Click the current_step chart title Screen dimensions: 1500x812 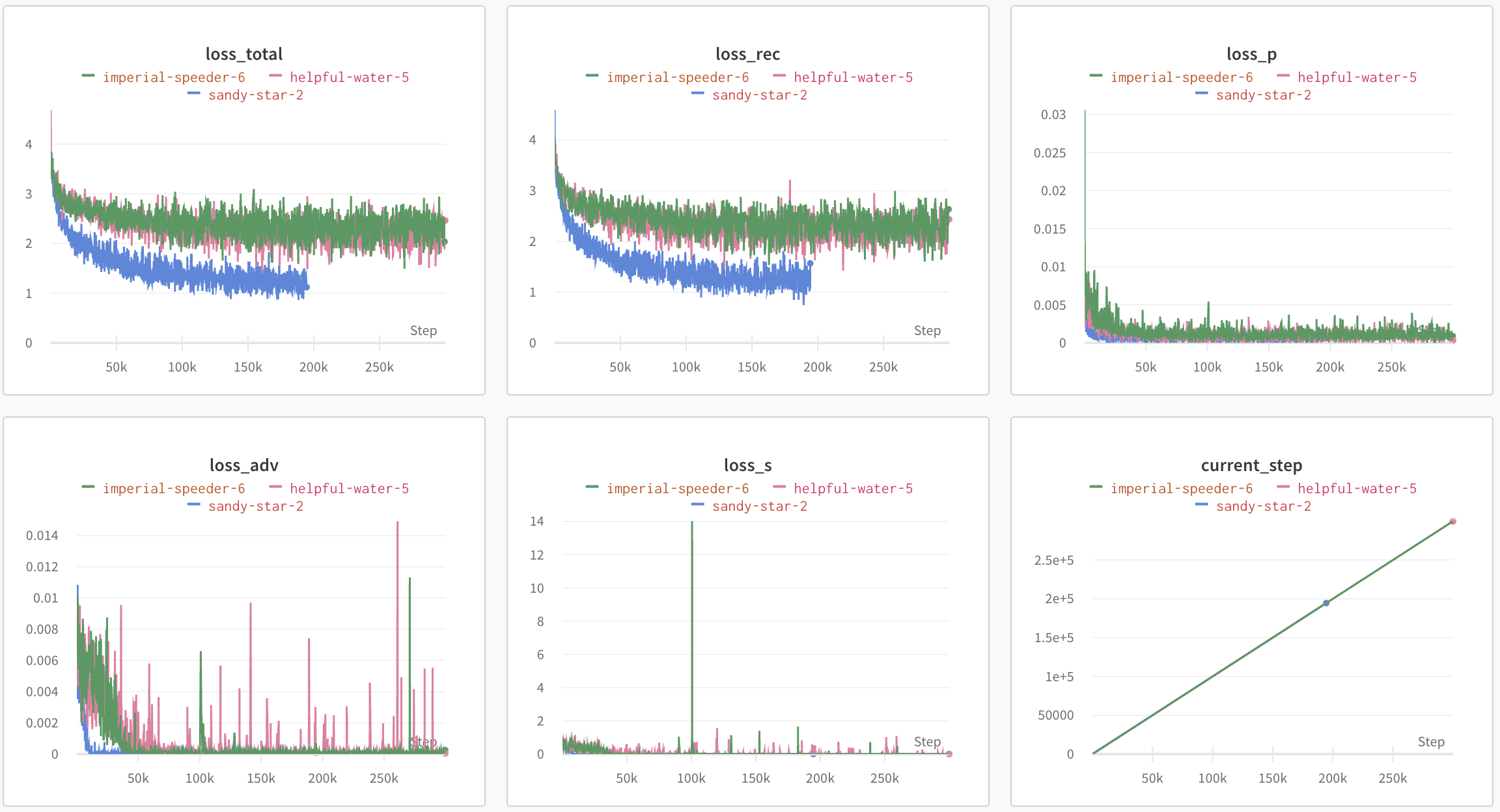tap(1251, 465)
